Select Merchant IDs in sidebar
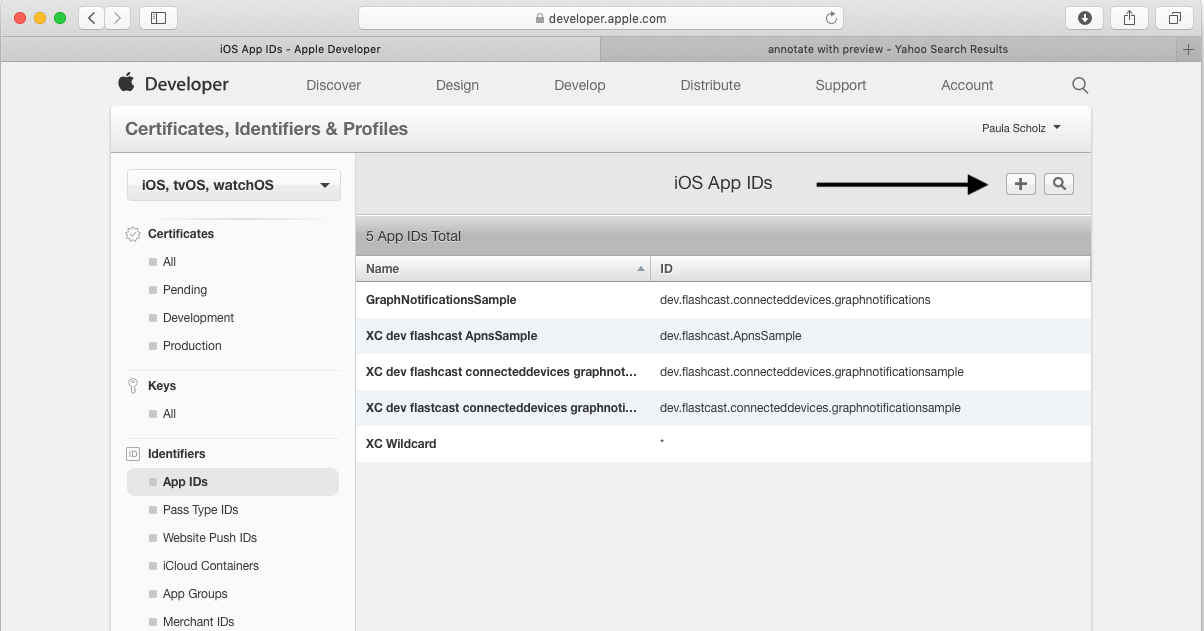The width and height of the screenshot is (1204, 631). 198,622
